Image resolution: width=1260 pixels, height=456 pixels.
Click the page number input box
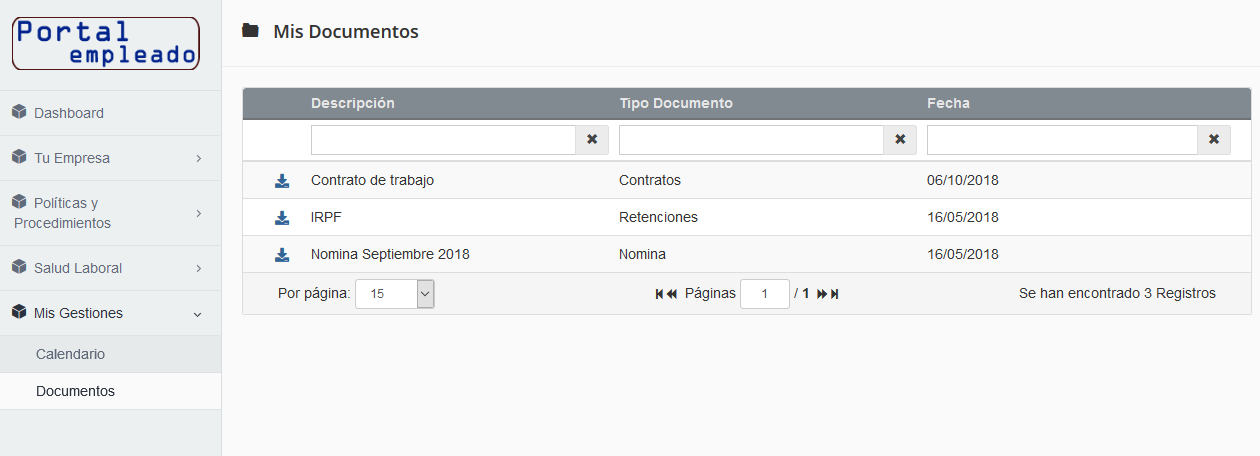(764, 294)
